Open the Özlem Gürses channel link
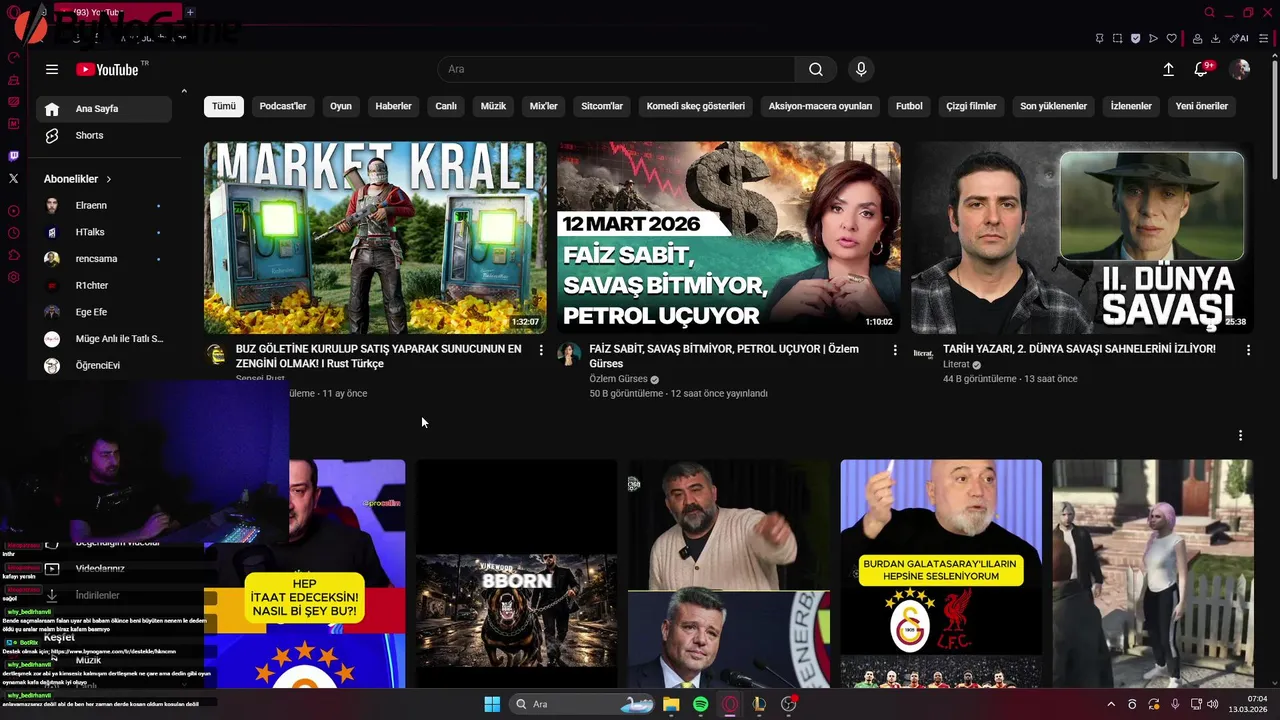Screen dimensions: 1280x720 [618, 379]
